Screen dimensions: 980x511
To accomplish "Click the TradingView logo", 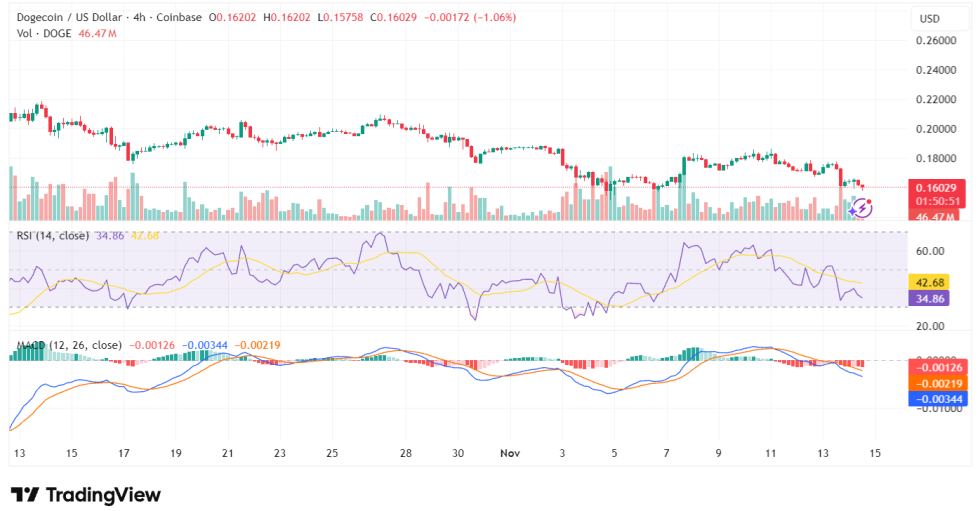I will click(85, 494).
